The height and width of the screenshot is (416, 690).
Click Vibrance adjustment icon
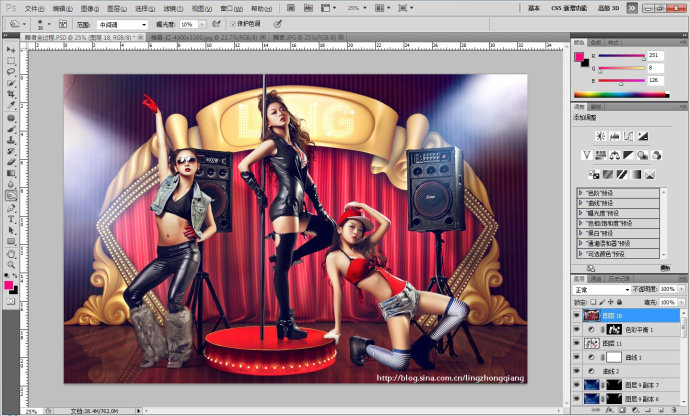tap(586, 155)
